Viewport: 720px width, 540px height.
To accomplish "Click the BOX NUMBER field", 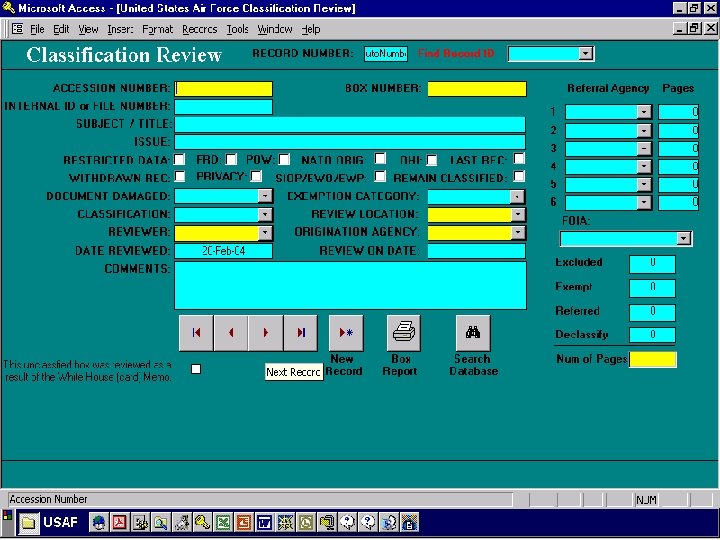I will 477,89.
